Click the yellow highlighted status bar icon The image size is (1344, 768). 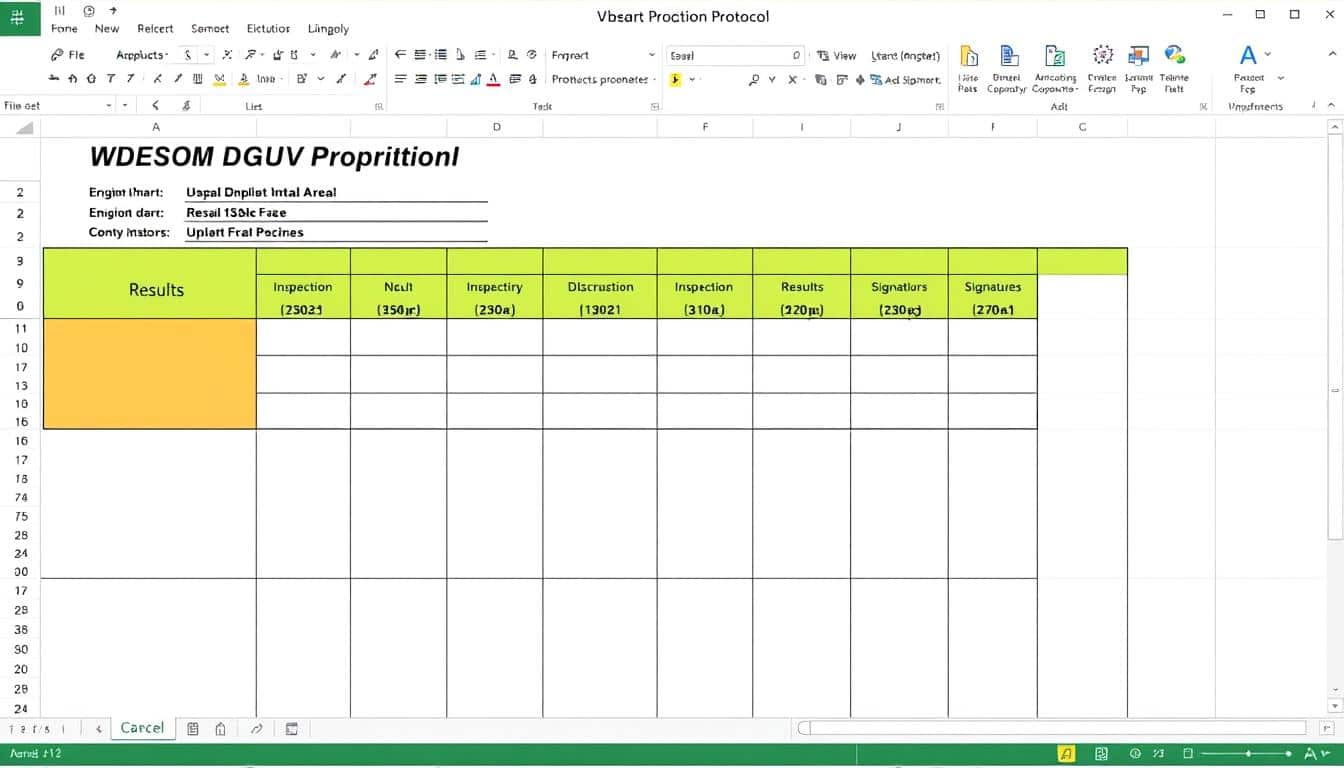tap(1067, 753)
